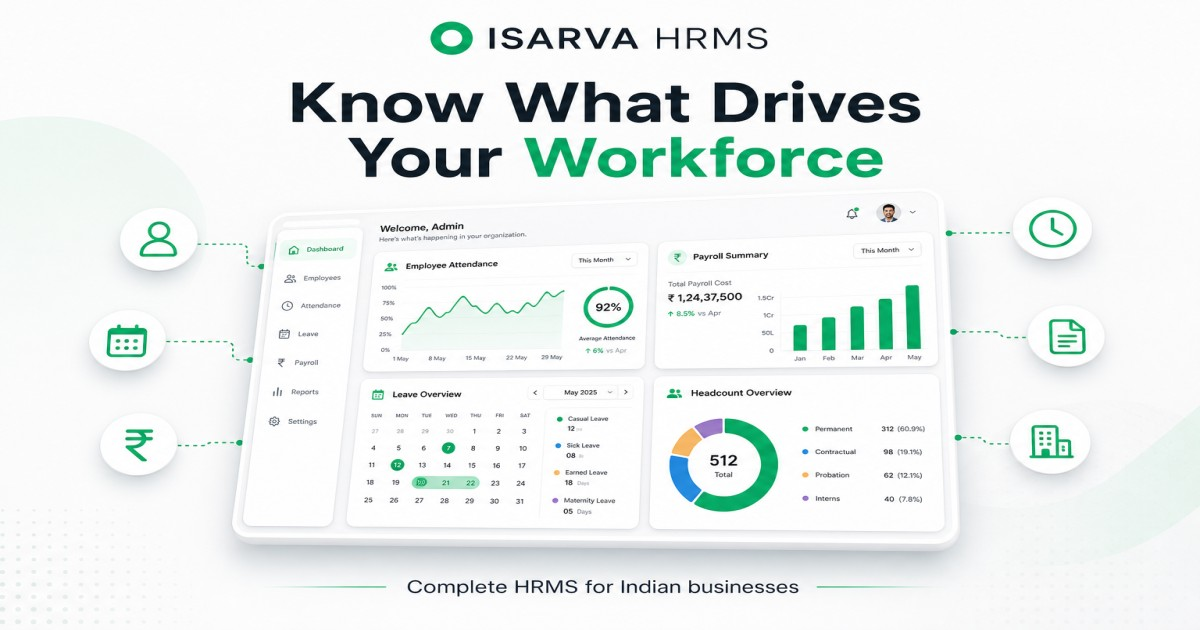Click the Jan bar in payroll chart
1200x630 pixels.
[800, 338]
